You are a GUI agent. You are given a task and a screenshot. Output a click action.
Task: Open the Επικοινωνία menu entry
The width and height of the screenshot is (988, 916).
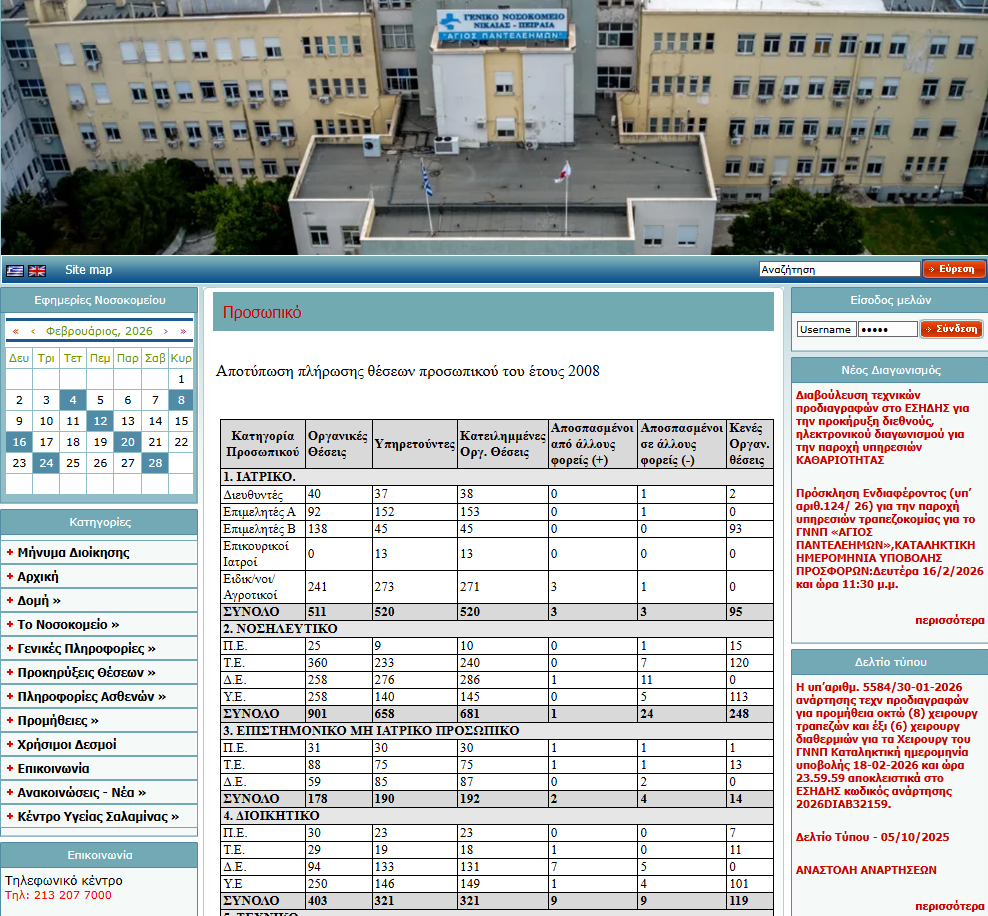click(53, 768)
